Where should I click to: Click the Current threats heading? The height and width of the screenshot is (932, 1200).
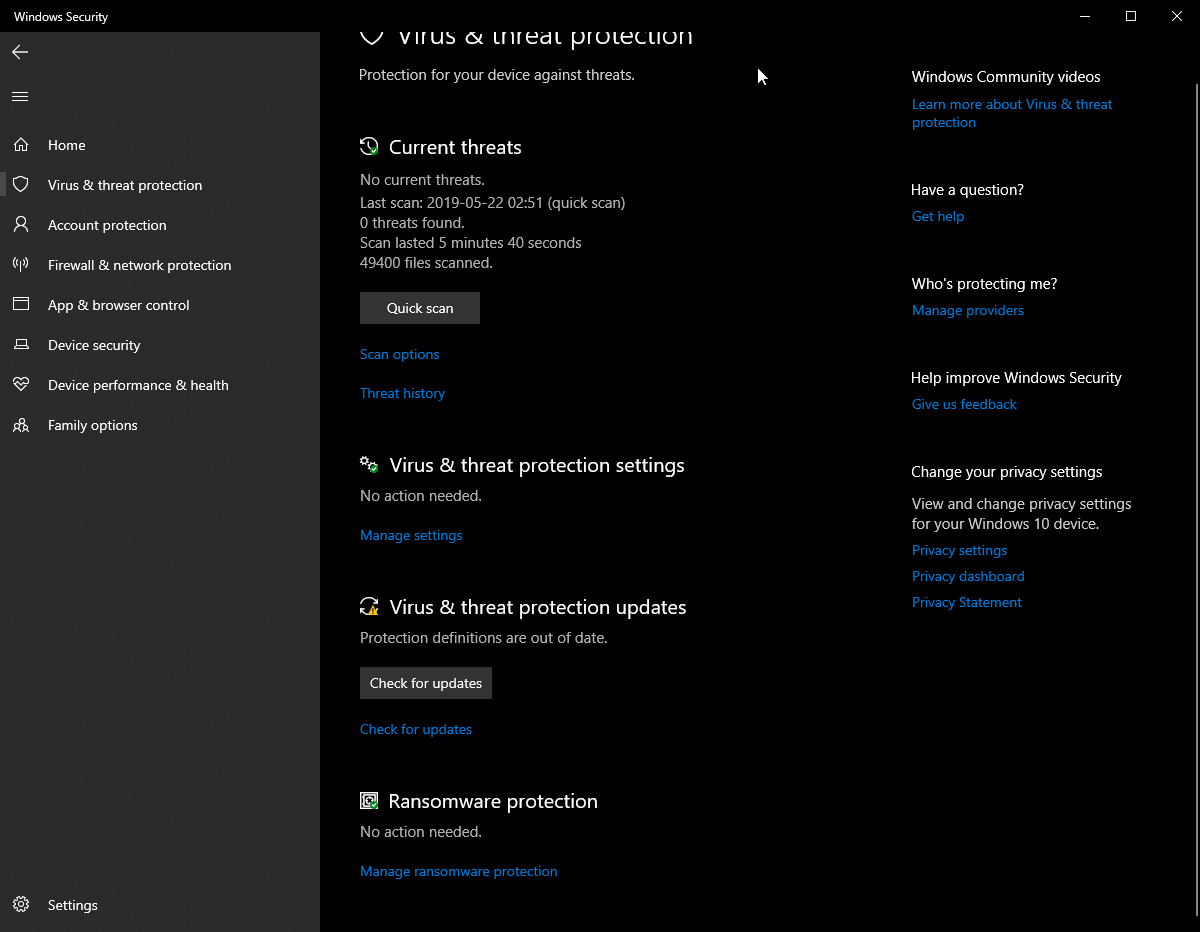tap(455, 147)
